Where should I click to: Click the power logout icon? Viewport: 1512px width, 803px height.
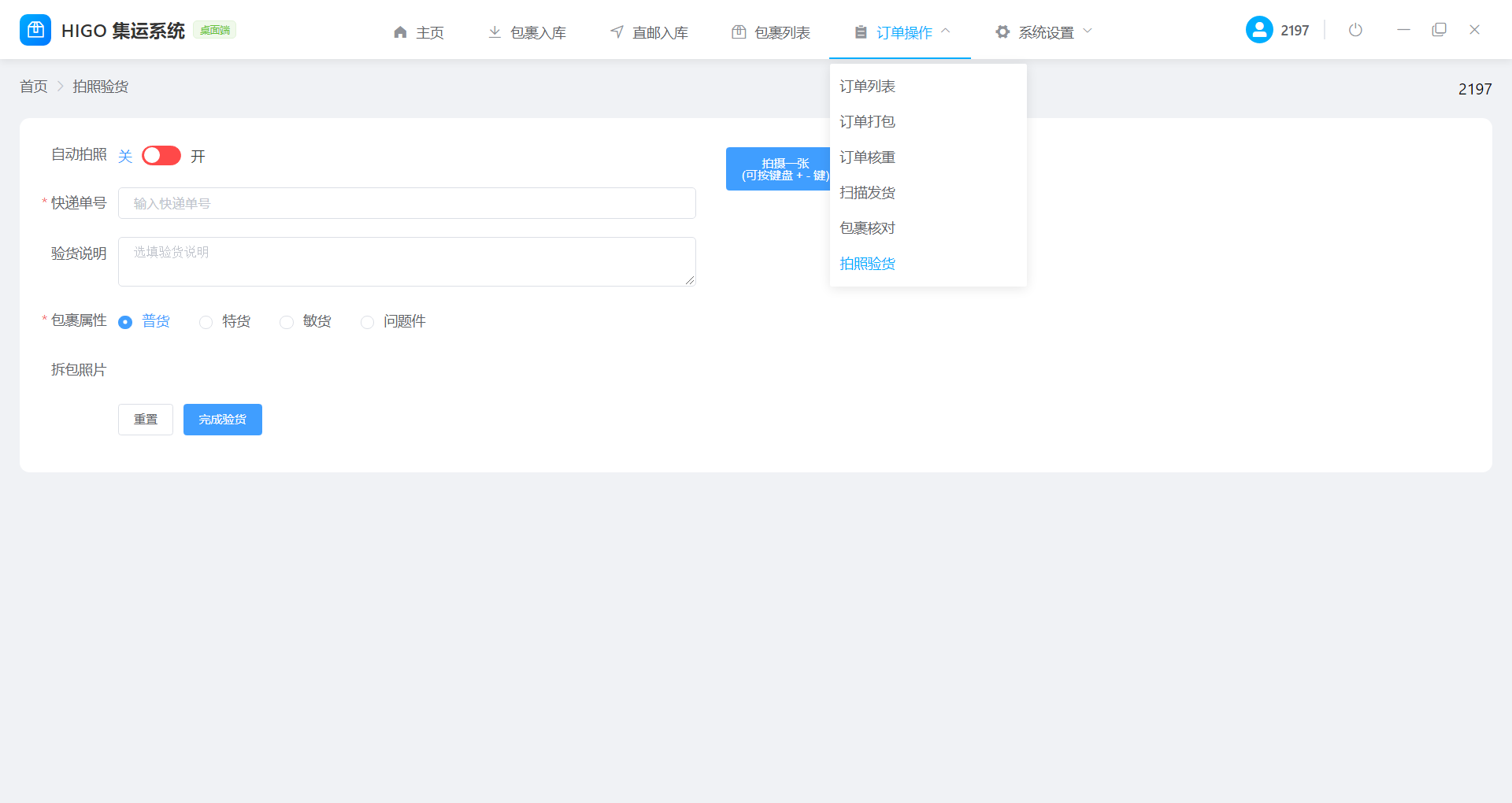[x=1355, y=30]
